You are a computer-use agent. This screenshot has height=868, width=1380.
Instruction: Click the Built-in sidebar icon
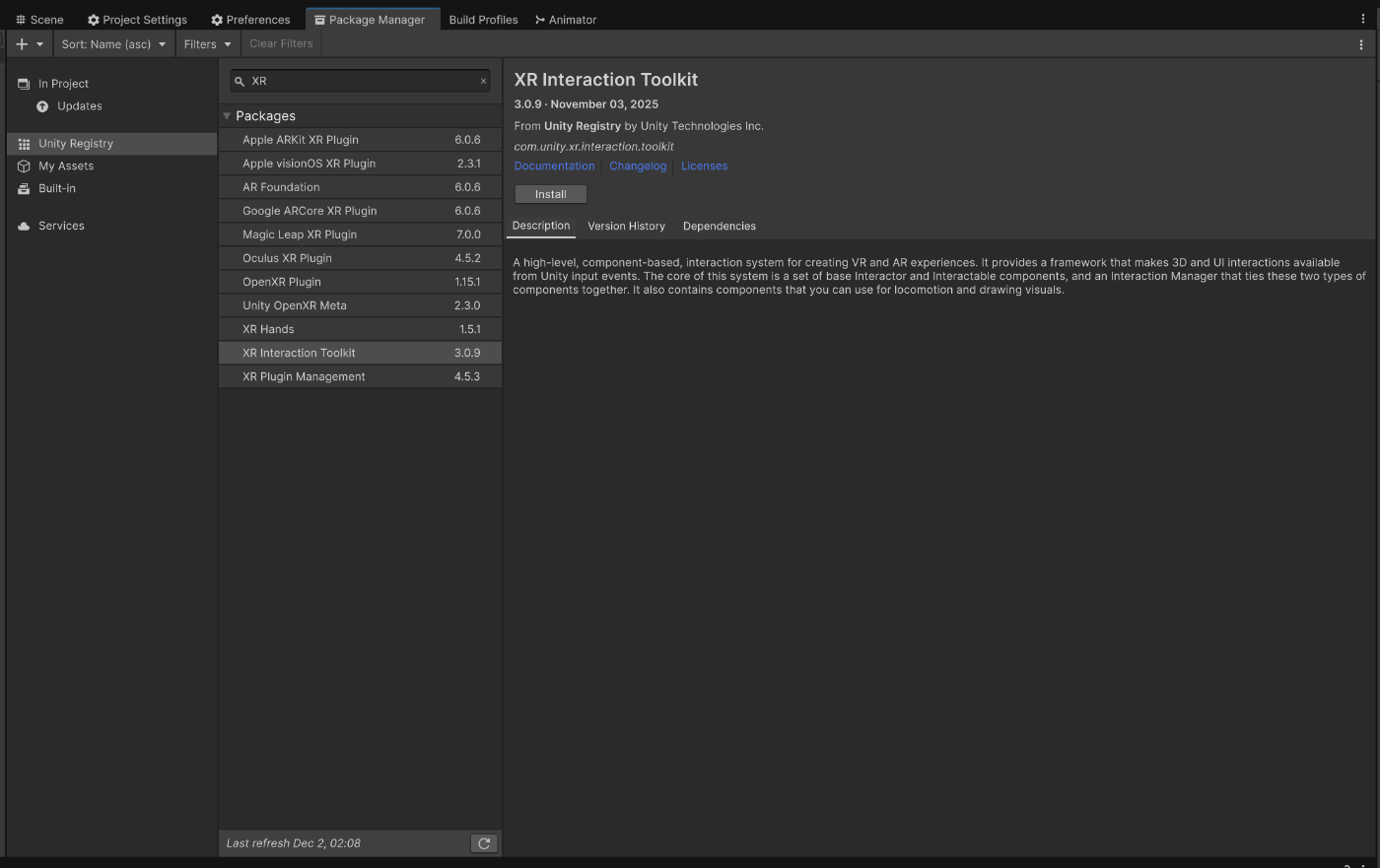24,188
